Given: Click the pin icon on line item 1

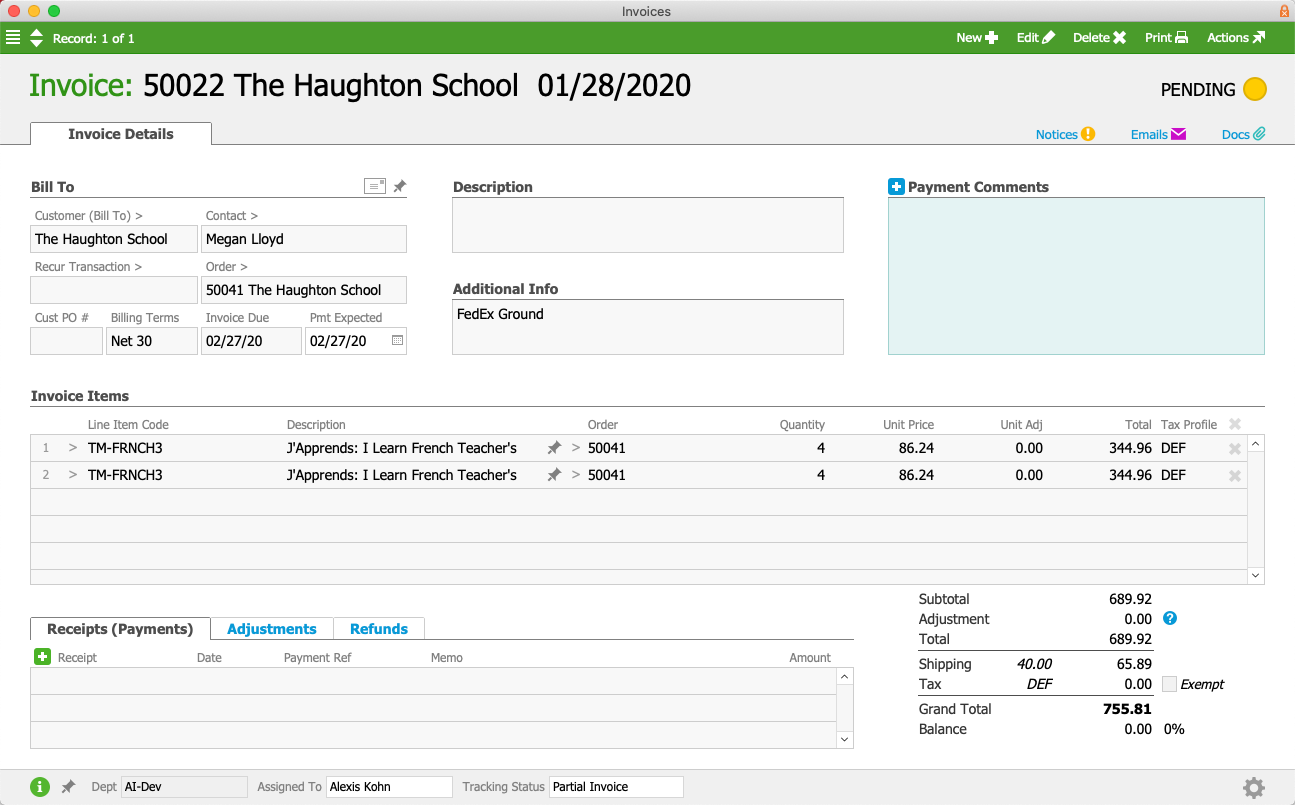Looking at the screenshot, I should (x=554, y=448).
